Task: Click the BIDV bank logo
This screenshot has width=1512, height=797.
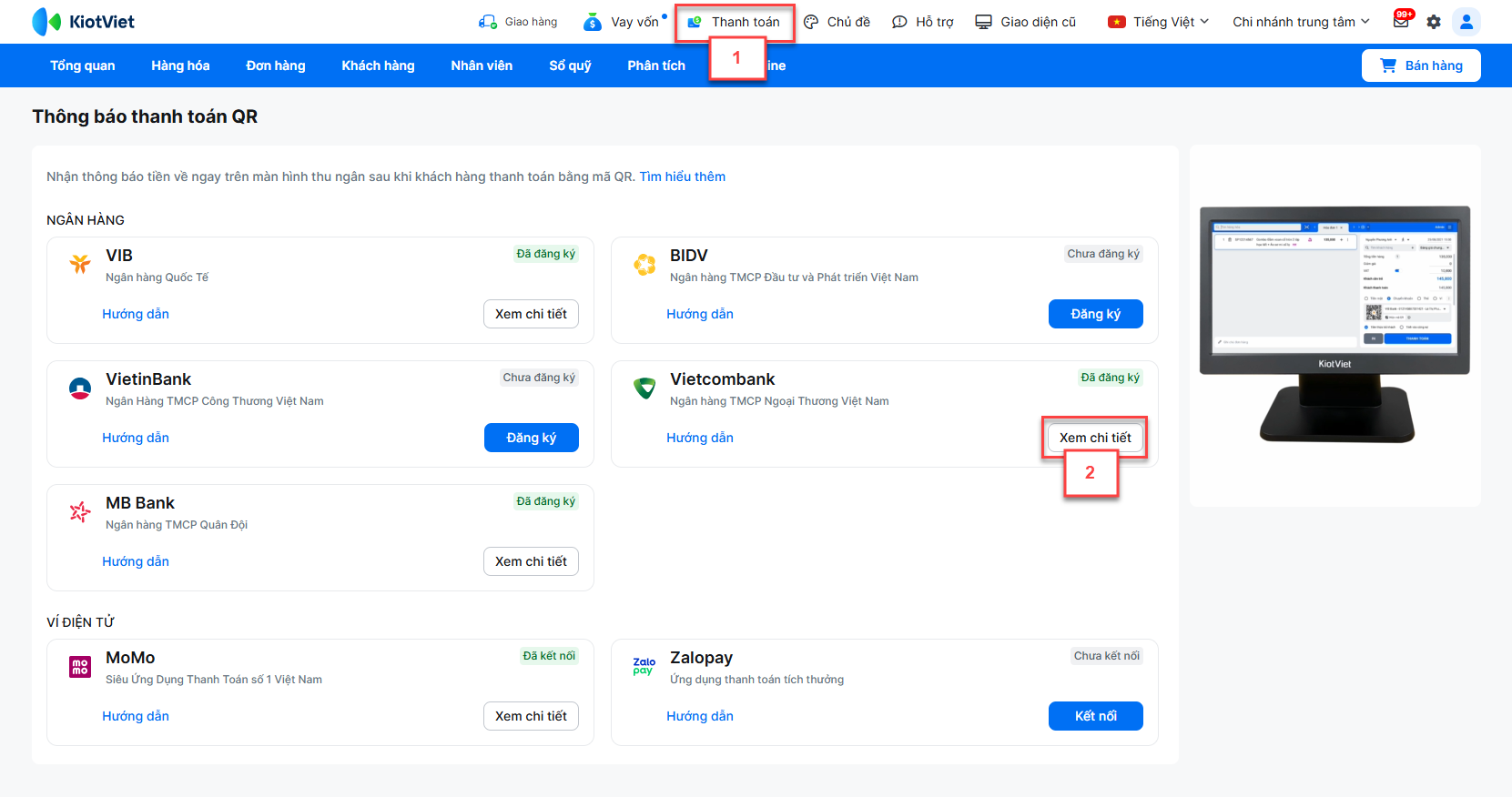Action: pyautogui.click(x=644, y=265)
